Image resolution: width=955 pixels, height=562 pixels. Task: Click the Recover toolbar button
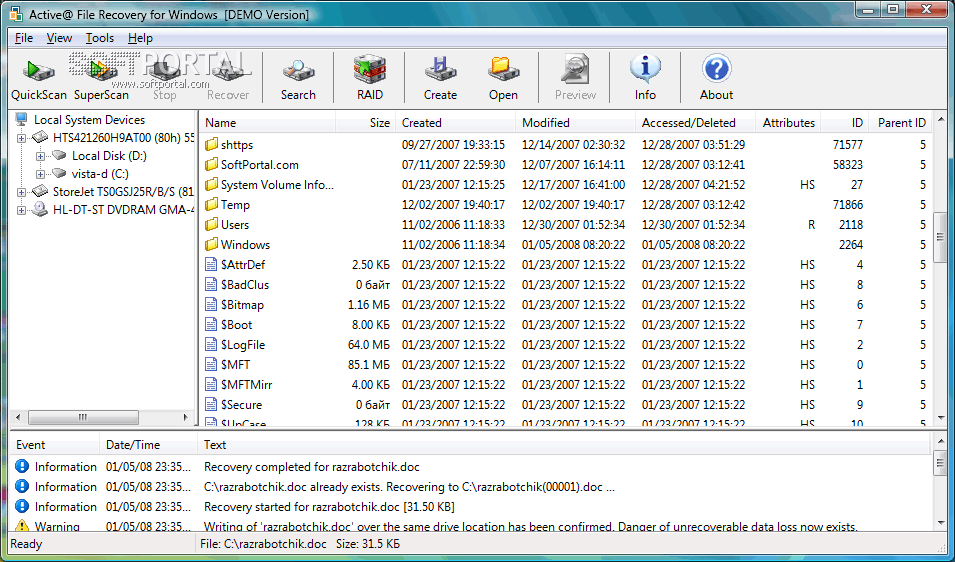tap(228, 78)
